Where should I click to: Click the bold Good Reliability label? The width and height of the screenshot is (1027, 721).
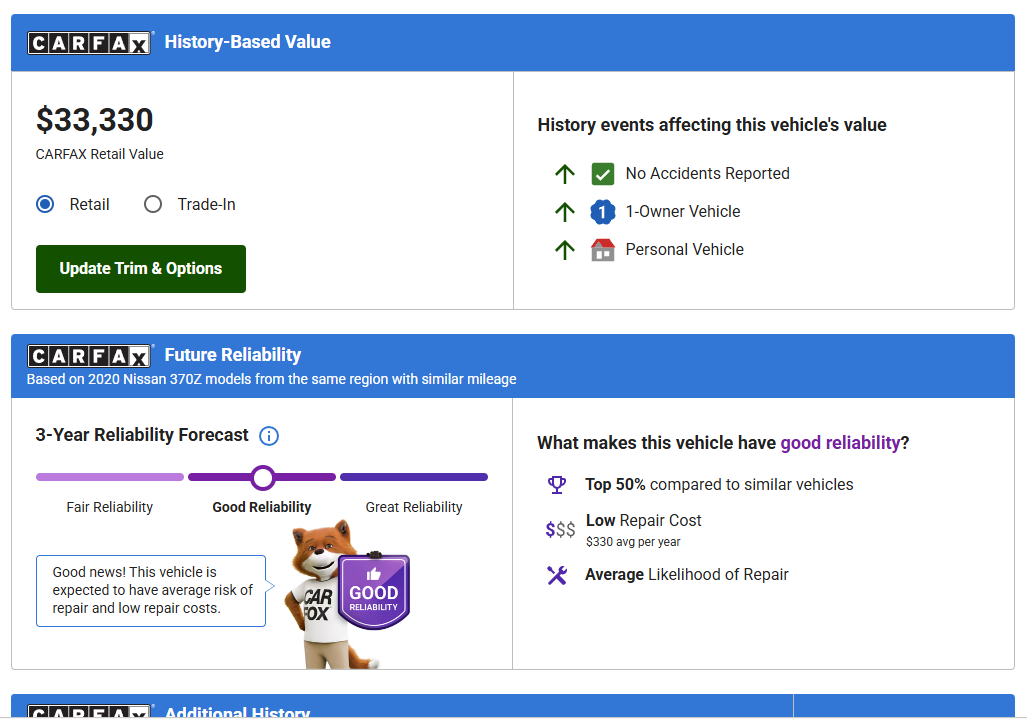point(262,508)
